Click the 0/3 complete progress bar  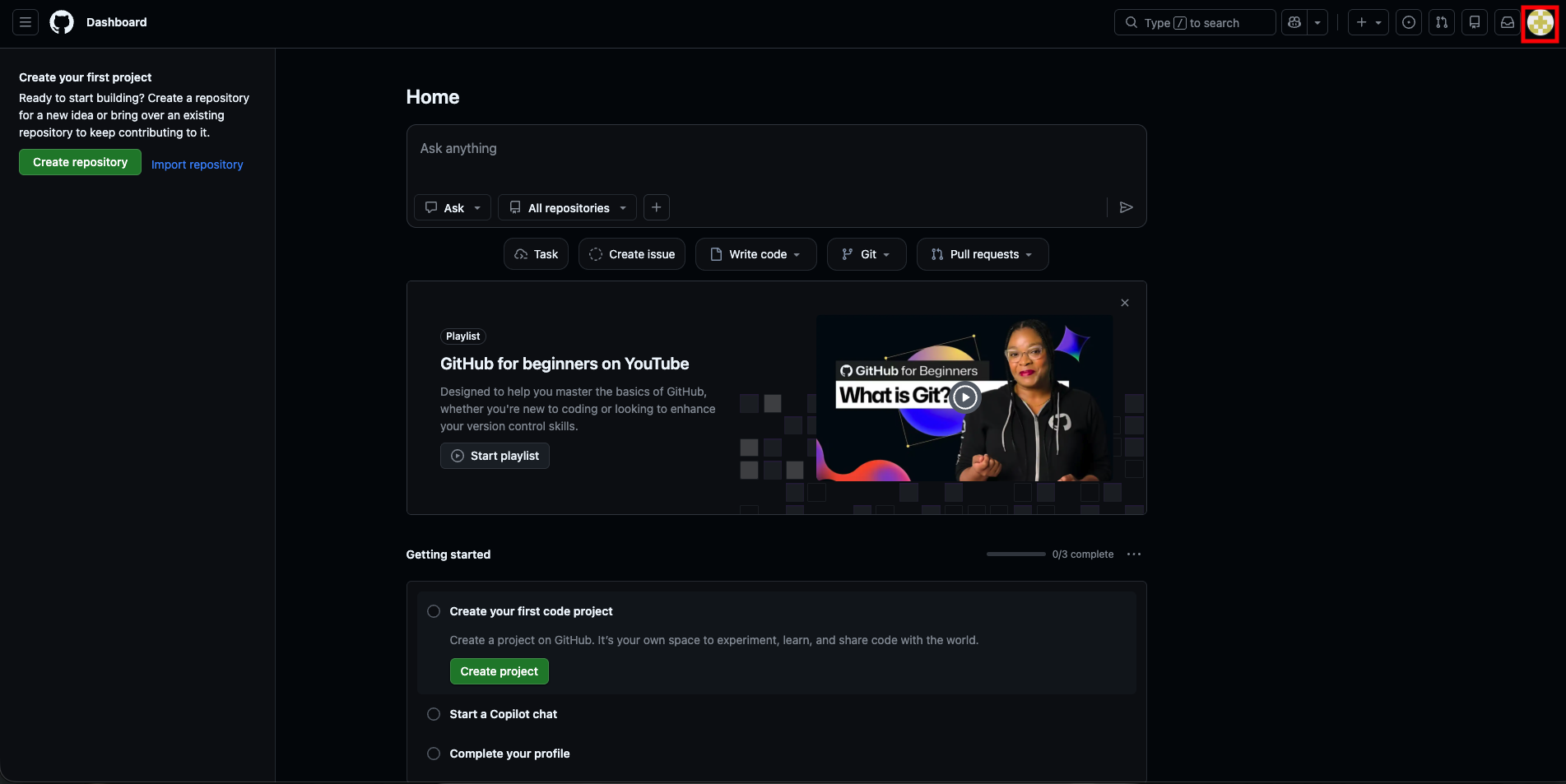click(1015, 554)
